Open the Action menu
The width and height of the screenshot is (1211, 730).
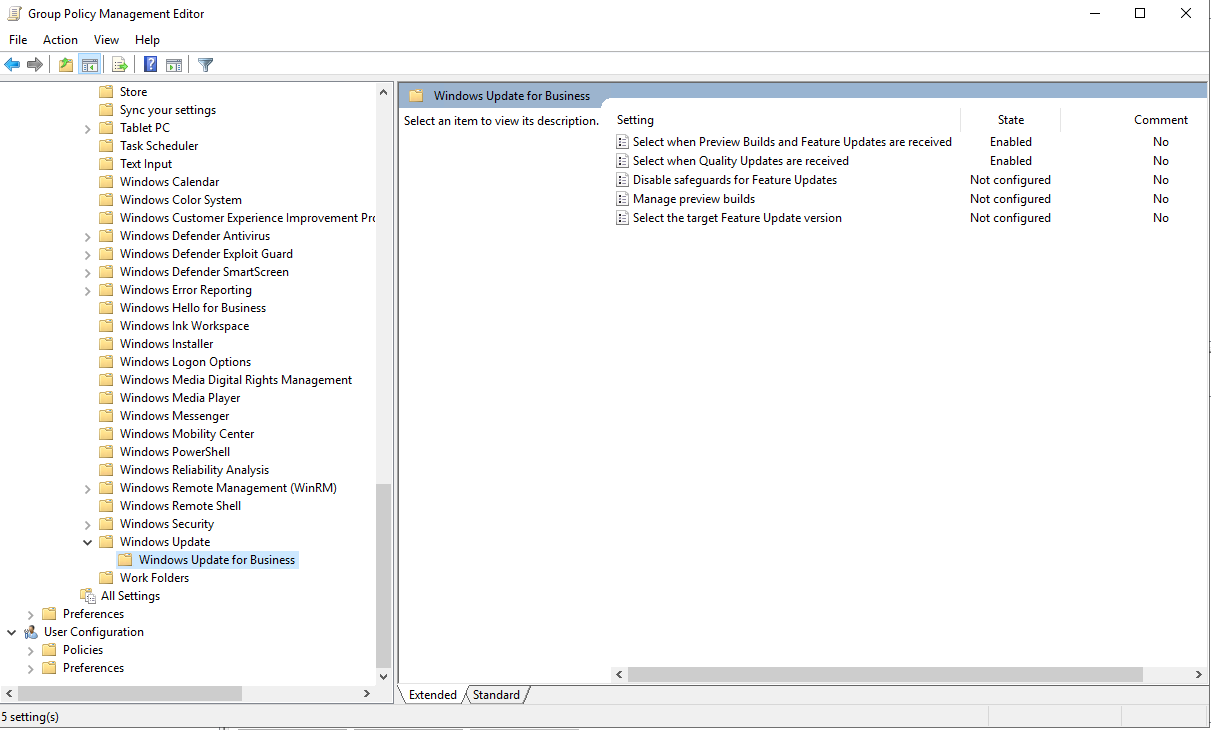pos(60,40)
